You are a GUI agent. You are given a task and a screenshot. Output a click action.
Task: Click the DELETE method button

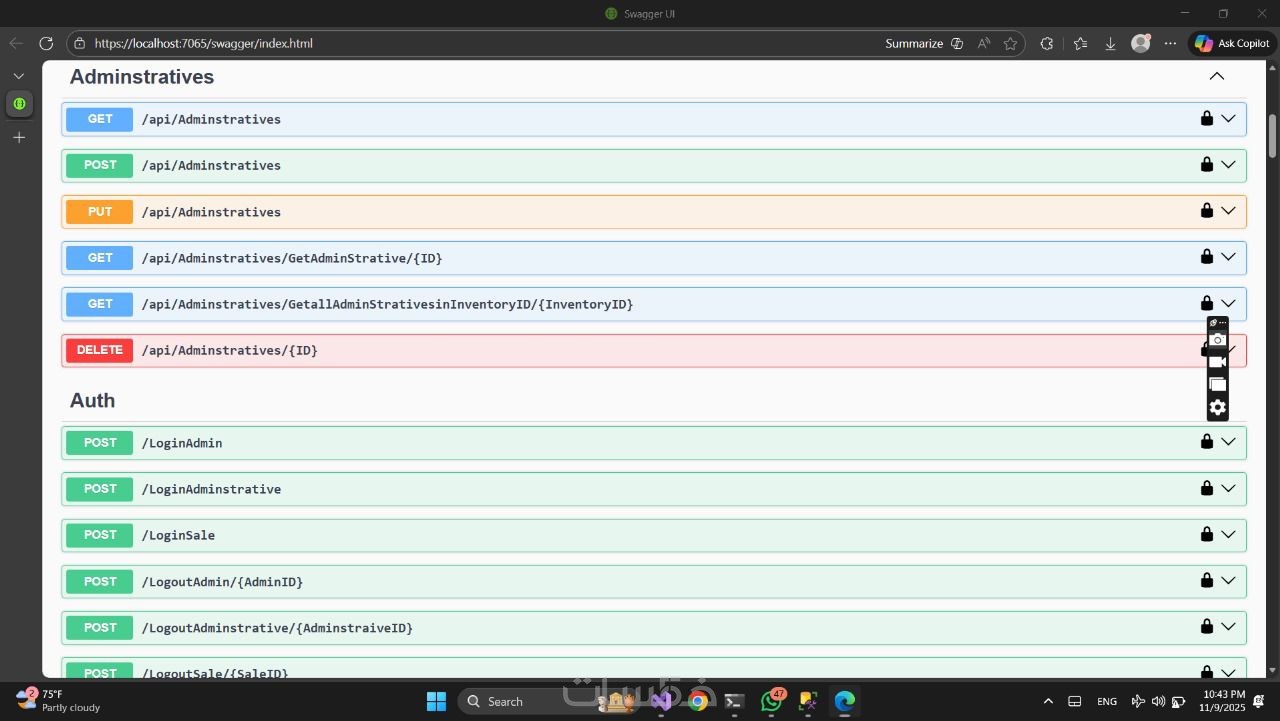(100, 350)
